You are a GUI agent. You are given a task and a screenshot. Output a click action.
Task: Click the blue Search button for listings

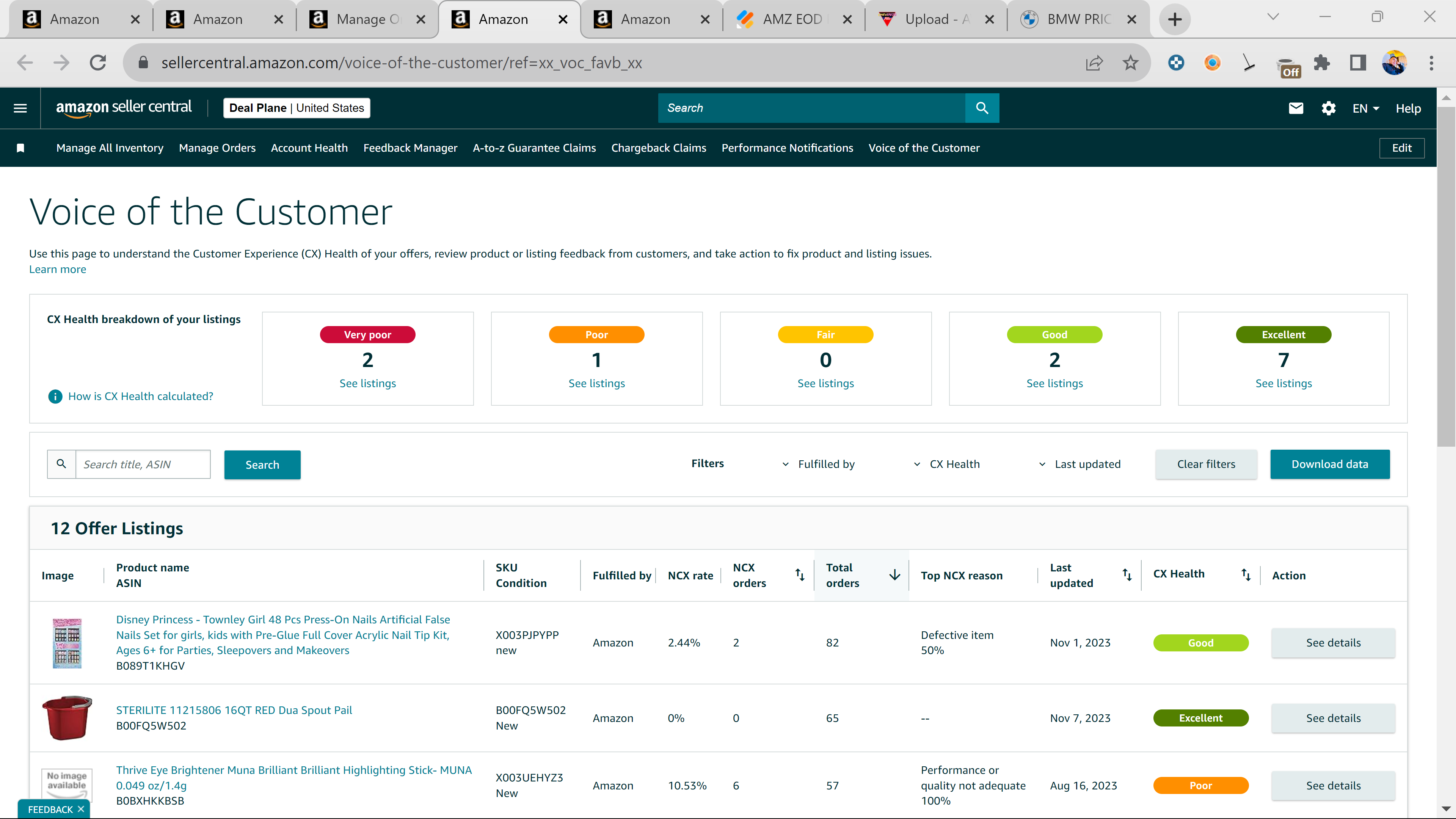[x=262, y=464]
